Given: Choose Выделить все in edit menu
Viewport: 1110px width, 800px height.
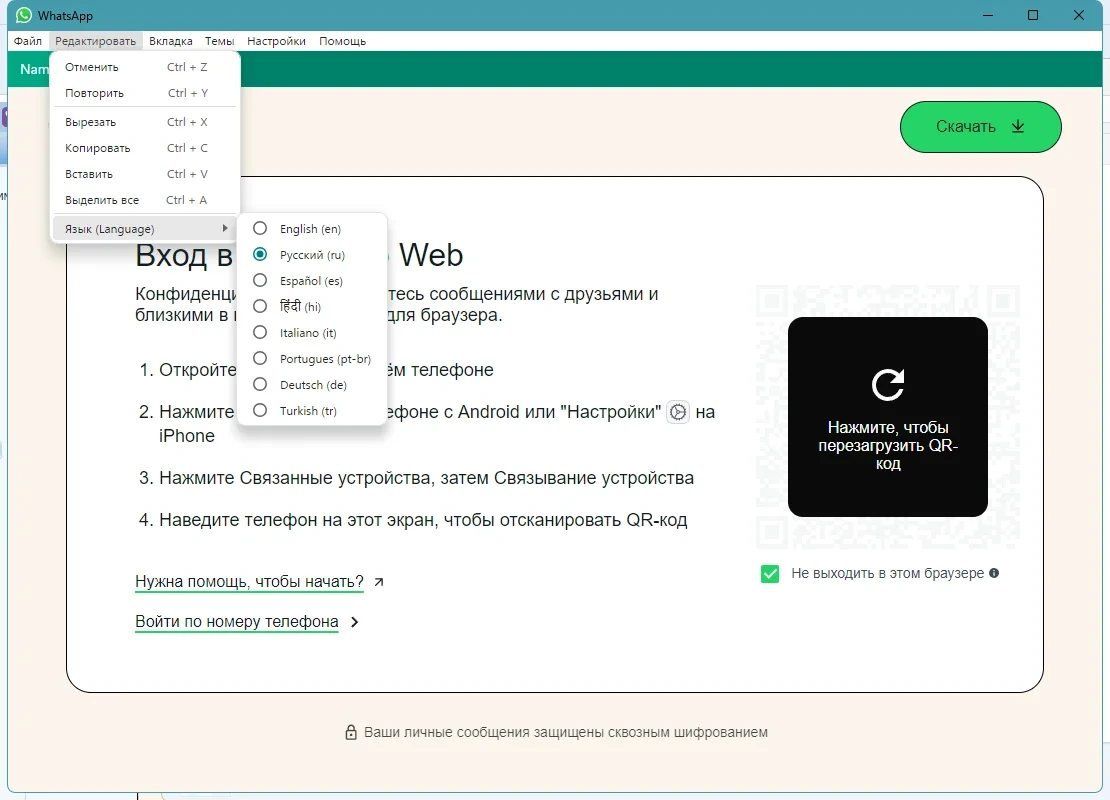Looking at the screenshot, I should pyautogui.click(x=144, y=200).
